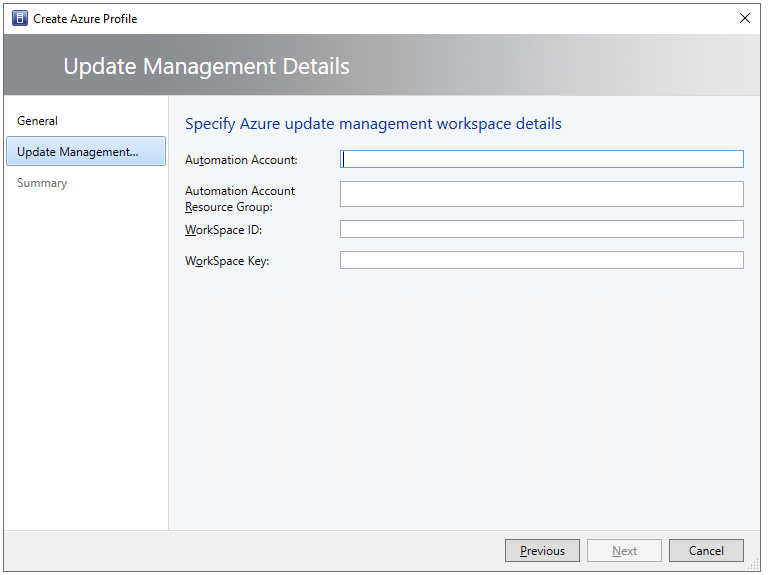Click the Automation Account Resource Group field
This screenshot has width=768, height=575.
541,194
